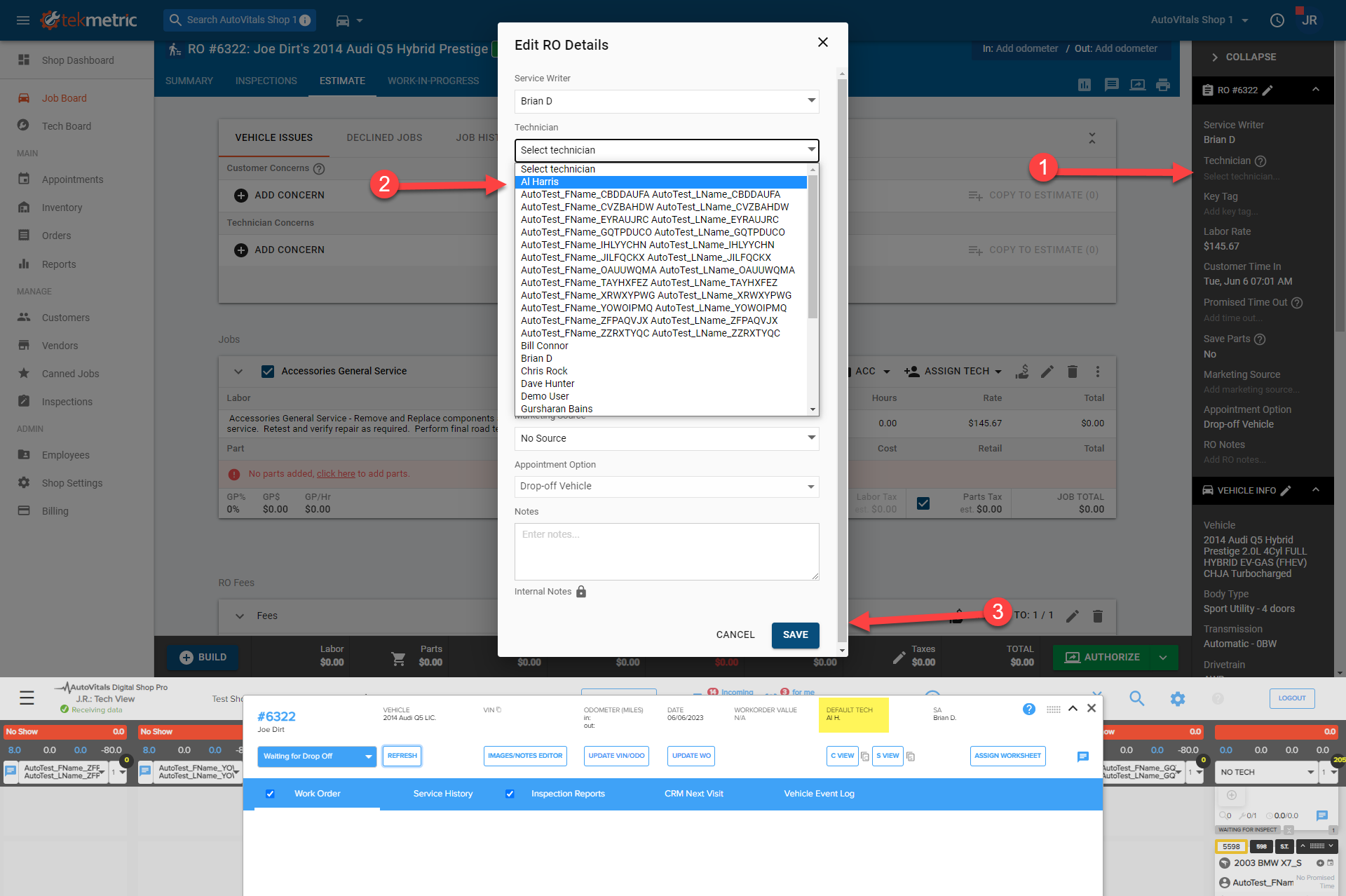Open Shop Dashboard in sidebar
The height and width of the screenshot is (896, 1346).
(77, 60)
